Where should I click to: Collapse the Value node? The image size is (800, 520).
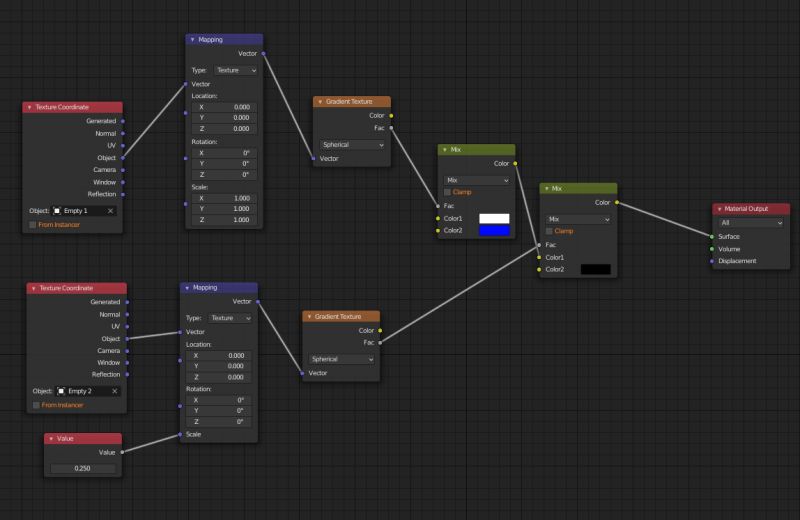pyautogui.click(x=51, y=438)
